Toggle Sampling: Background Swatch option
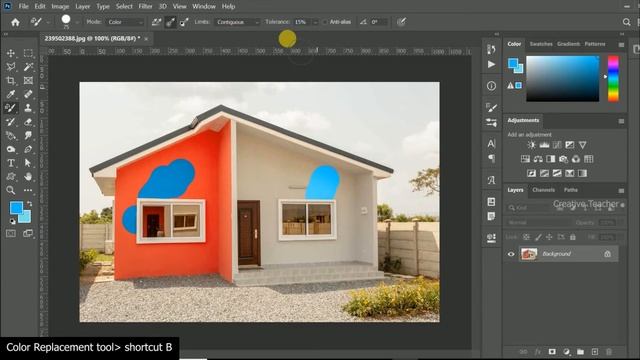Screen dimensions: 640x360 click(184, 22)
